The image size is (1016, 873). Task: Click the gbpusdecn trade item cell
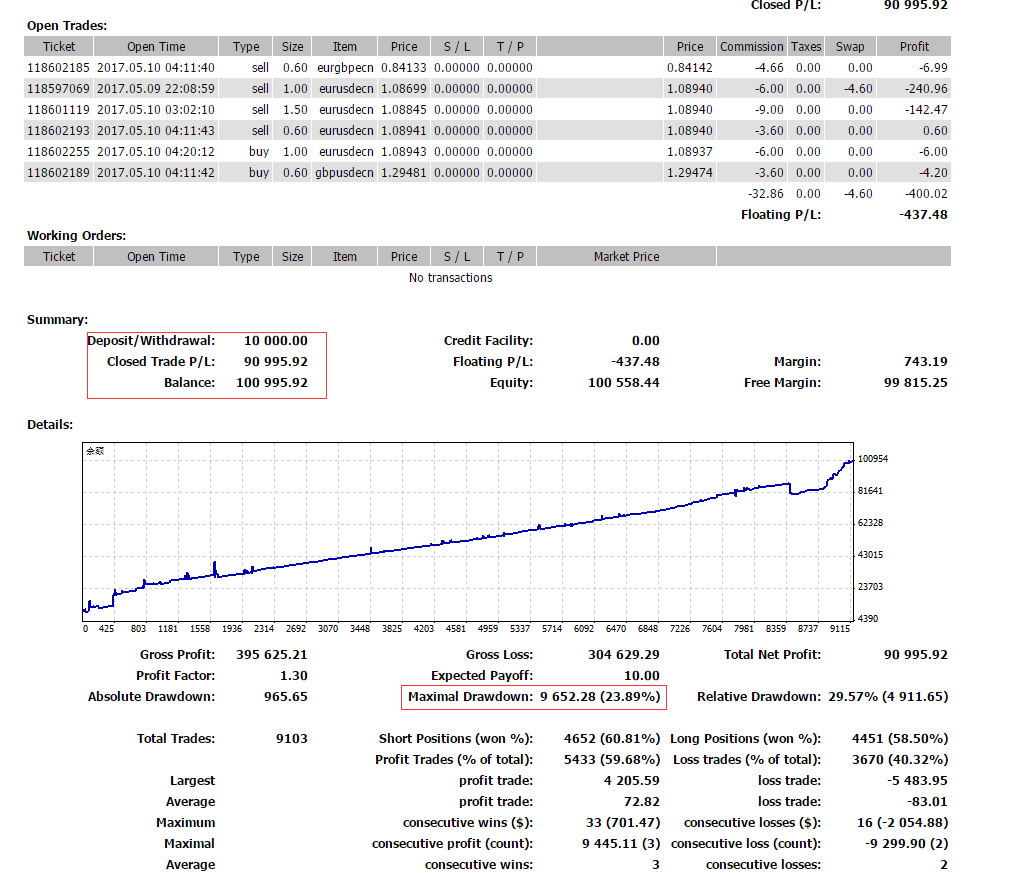pos(344,172)
